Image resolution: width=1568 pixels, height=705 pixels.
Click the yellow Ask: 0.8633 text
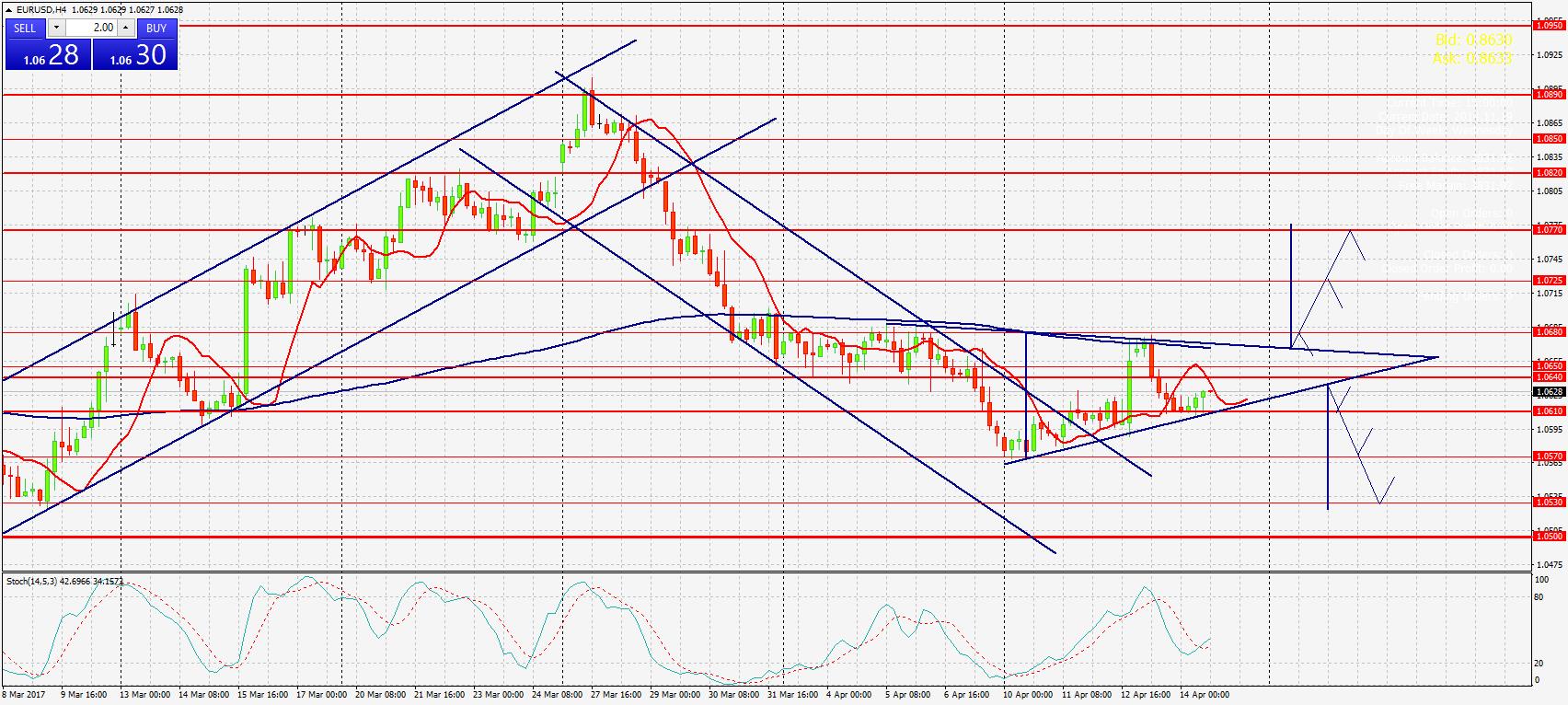tap(1472, 58)
